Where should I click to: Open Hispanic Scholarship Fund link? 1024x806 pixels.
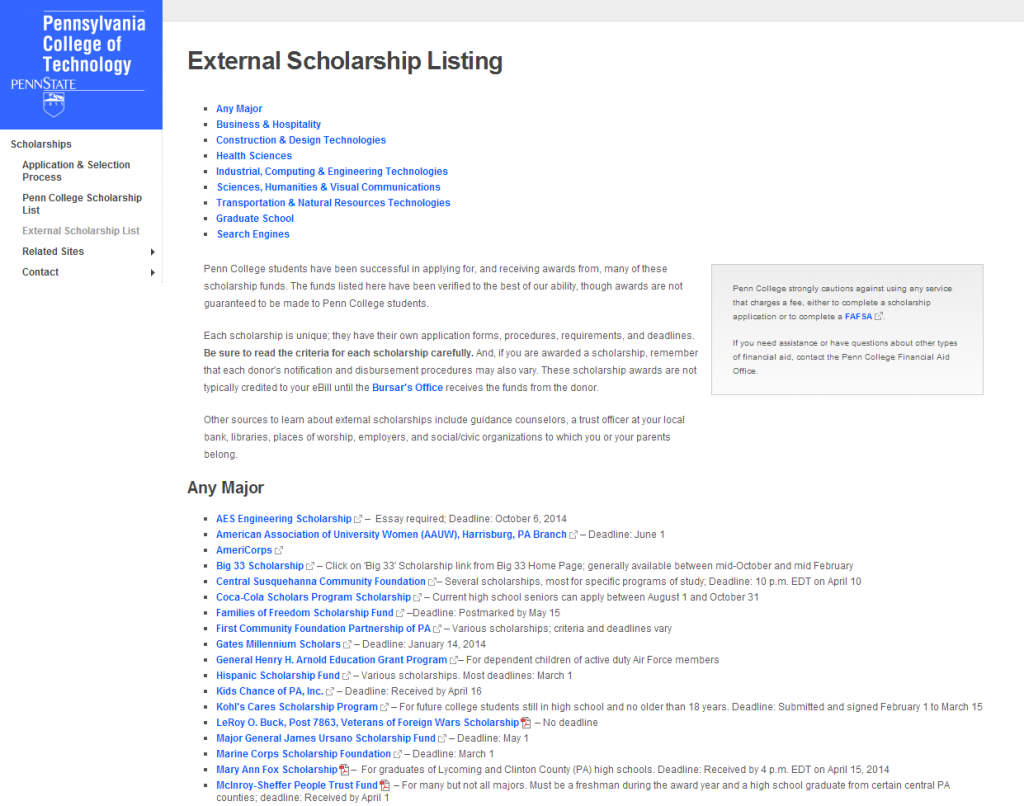coord(278,675)
